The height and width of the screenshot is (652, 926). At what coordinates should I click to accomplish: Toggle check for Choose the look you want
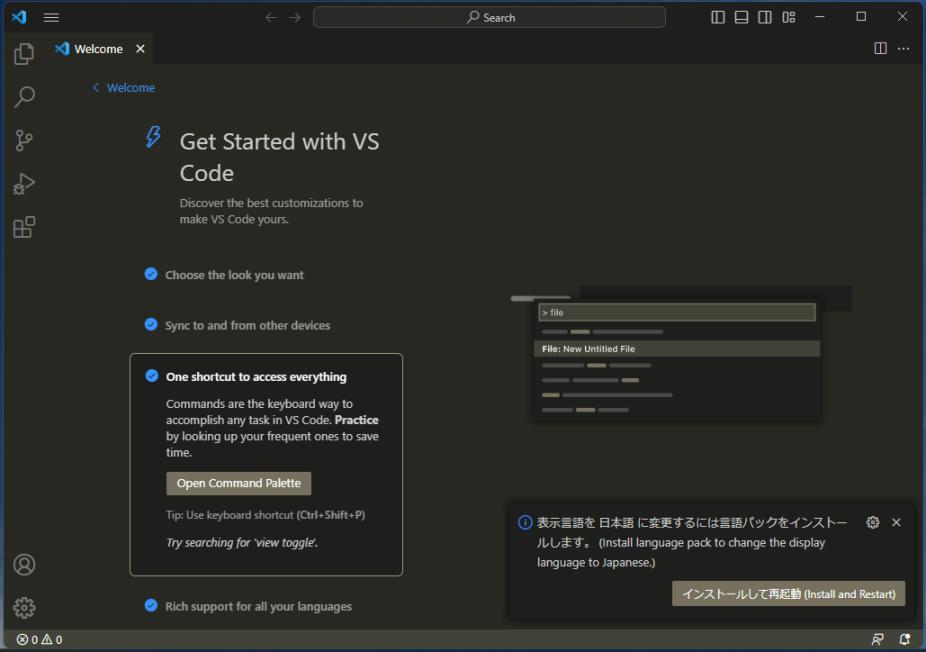coord(151,274)
